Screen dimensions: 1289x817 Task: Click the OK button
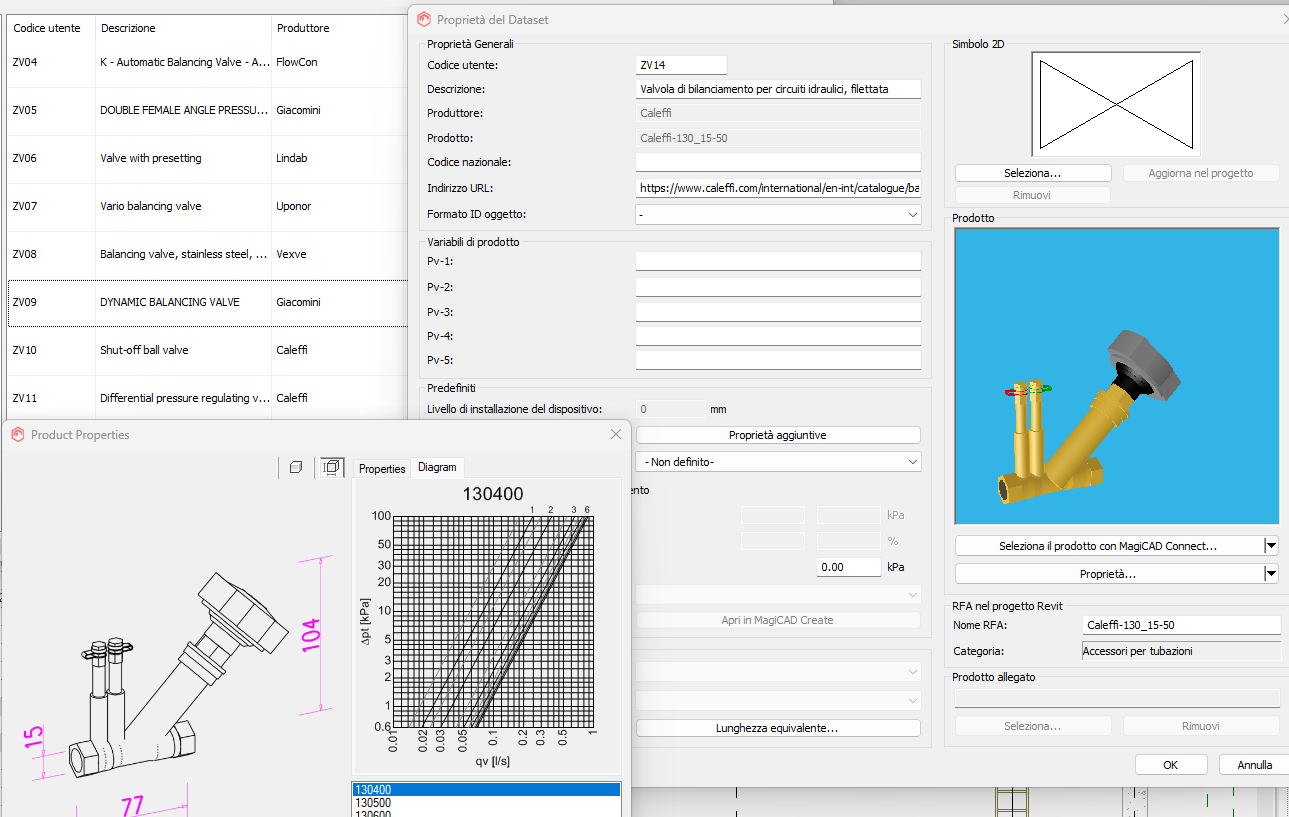point(1170,764)
